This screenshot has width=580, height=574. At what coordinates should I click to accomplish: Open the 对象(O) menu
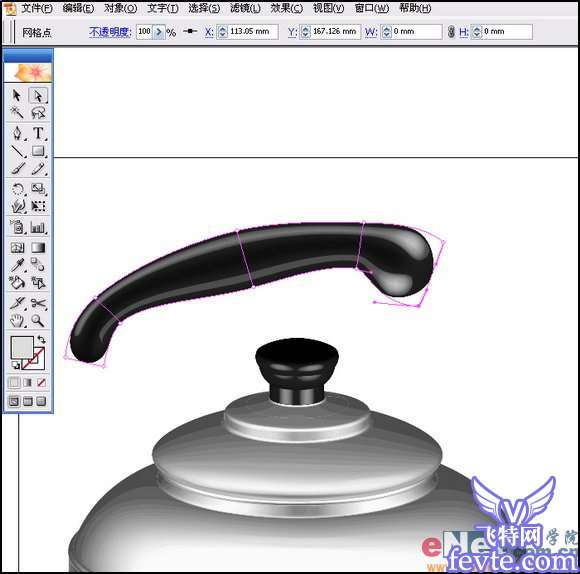[x=120, y=8]
